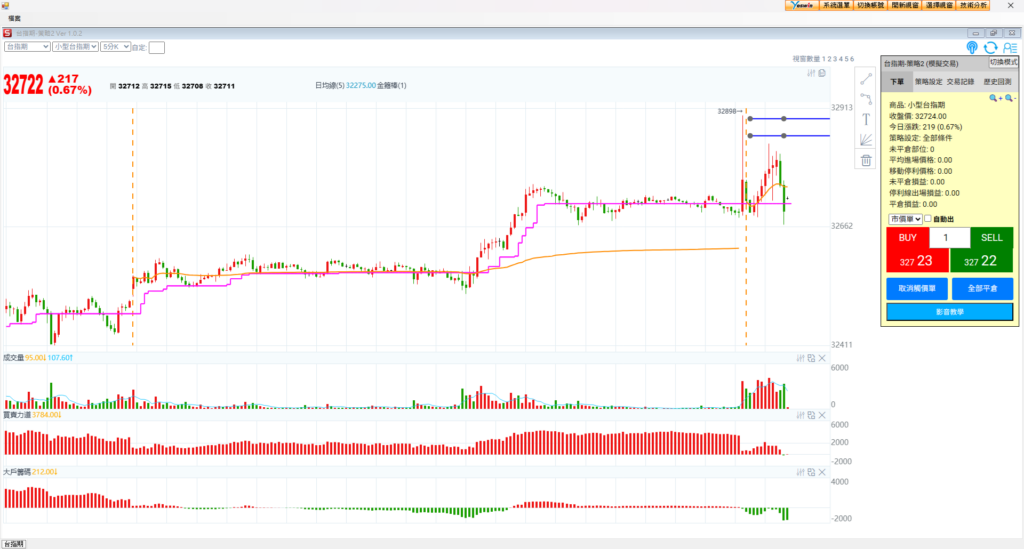This screenshot has width=1024, height=549.
Task: Open the 市價單 order type dropdown
Action: [x=903, y=219]
